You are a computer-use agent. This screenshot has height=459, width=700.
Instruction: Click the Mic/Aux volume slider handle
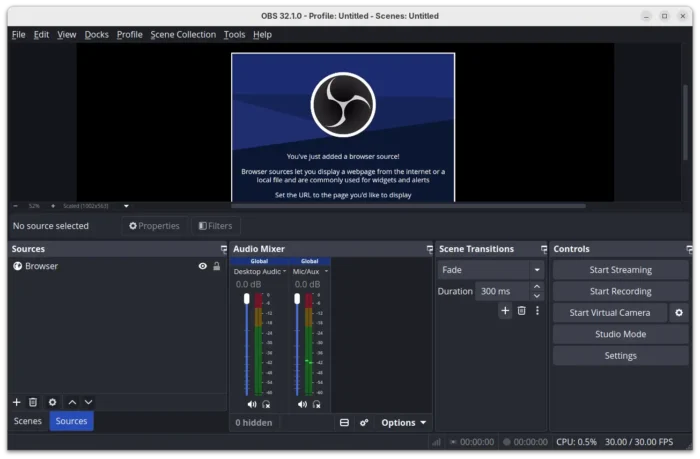(297, 299)
